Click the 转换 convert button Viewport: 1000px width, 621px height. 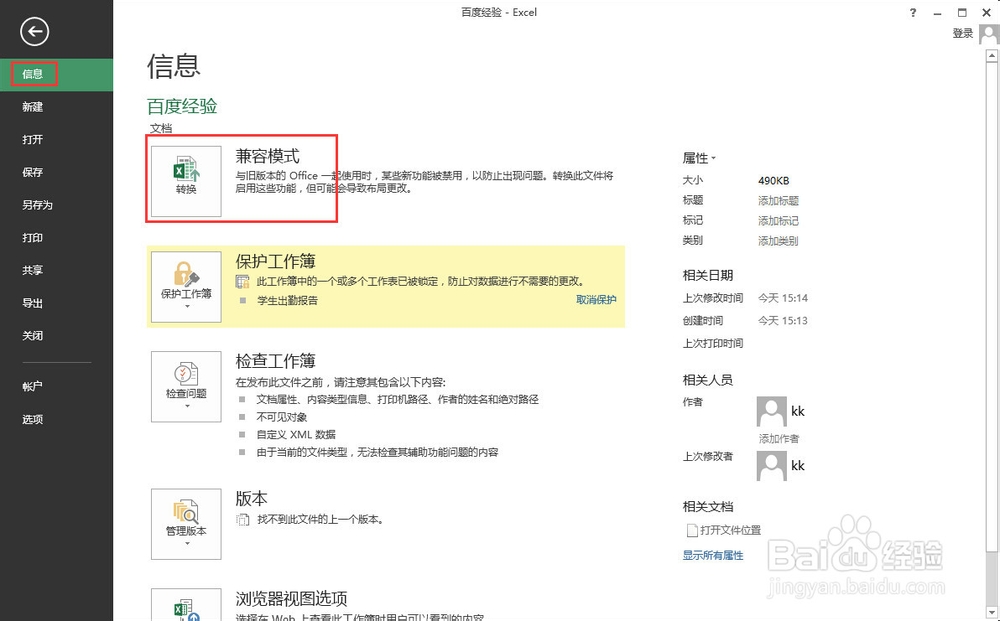coord(186,182)
